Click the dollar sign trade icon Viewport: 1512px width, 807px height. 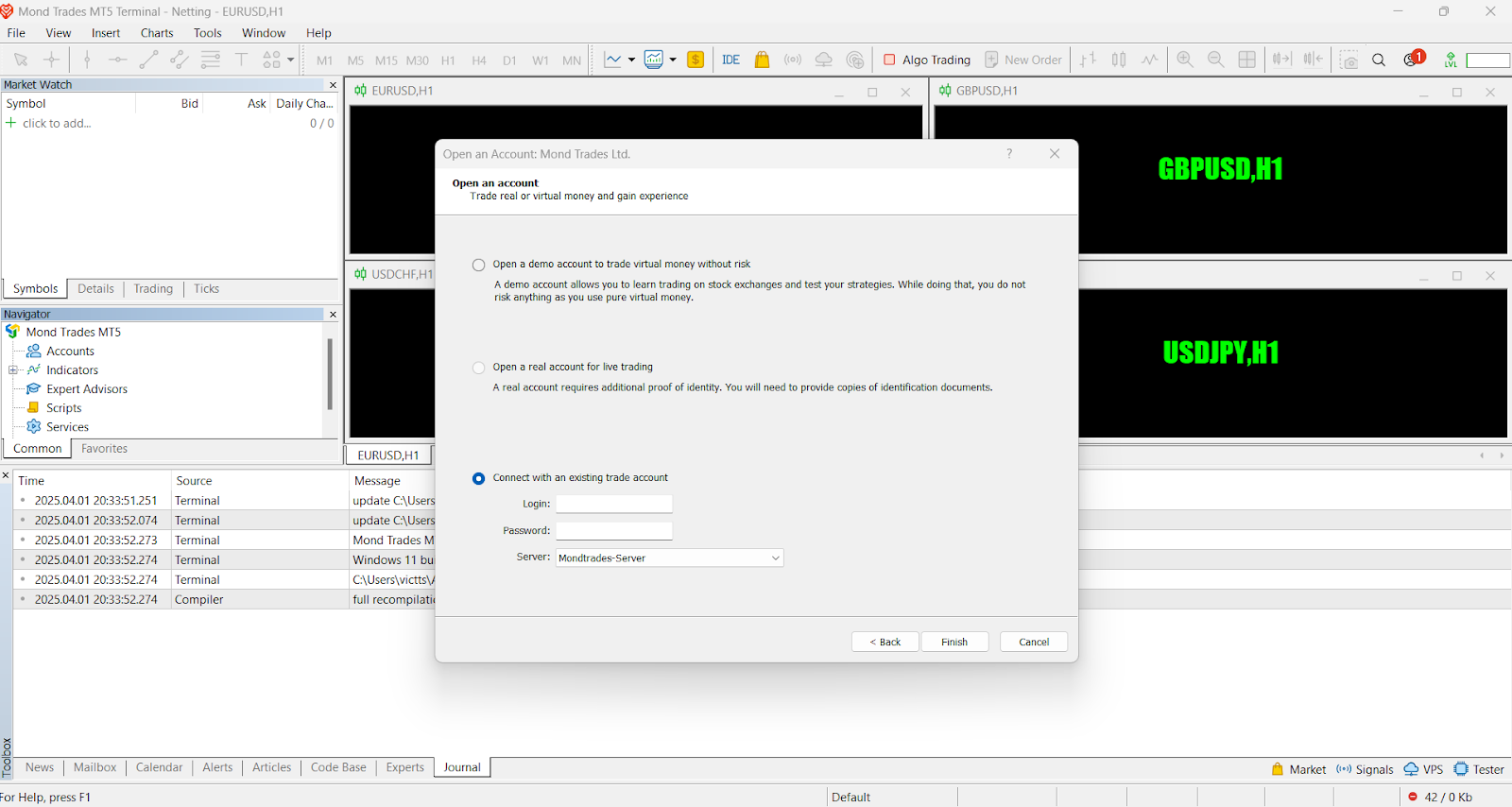pos(696,60)
